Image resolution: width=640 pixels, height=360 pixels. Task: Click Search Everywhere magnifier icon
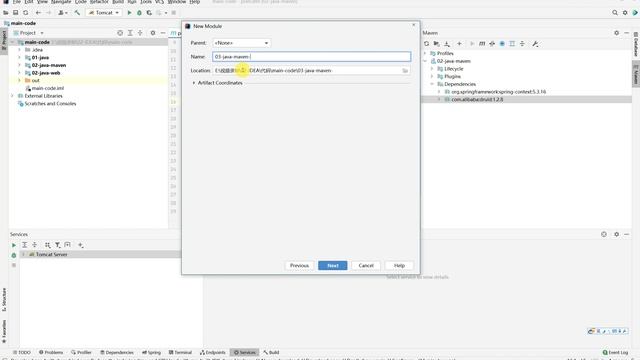pos(615,13)
